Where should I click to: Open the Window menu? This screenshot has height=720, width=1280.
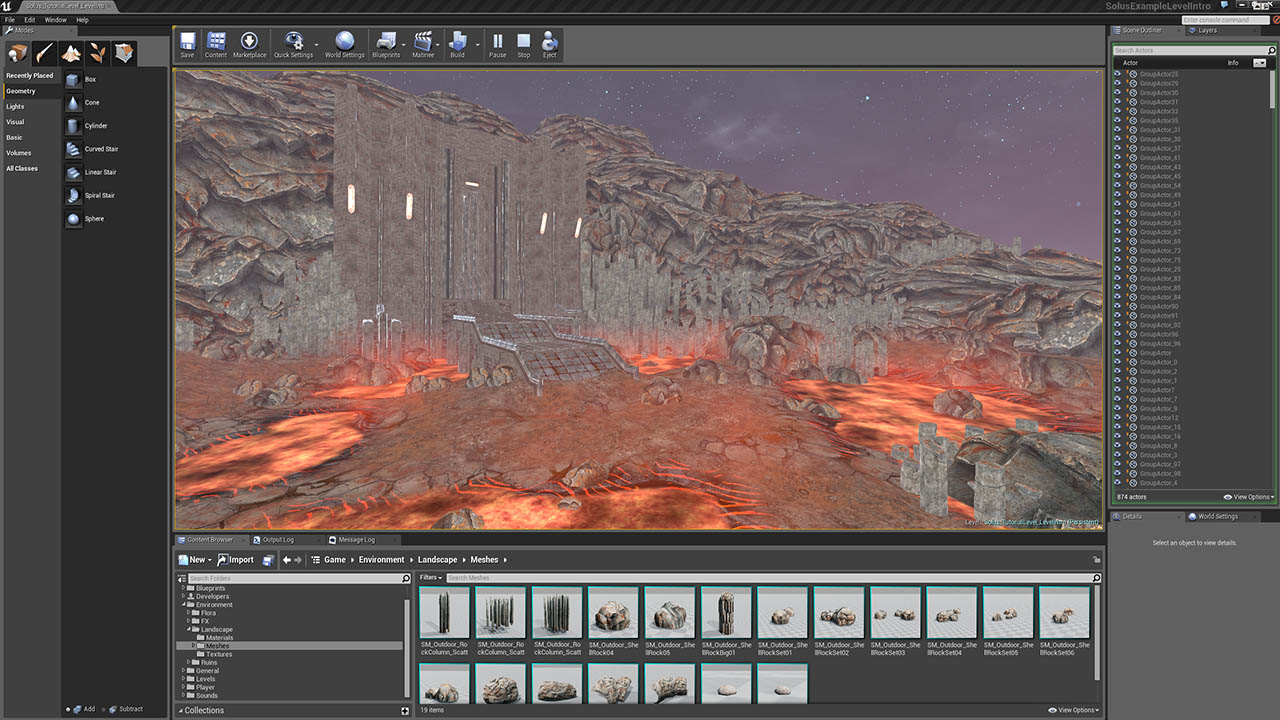tap(56, 20)
